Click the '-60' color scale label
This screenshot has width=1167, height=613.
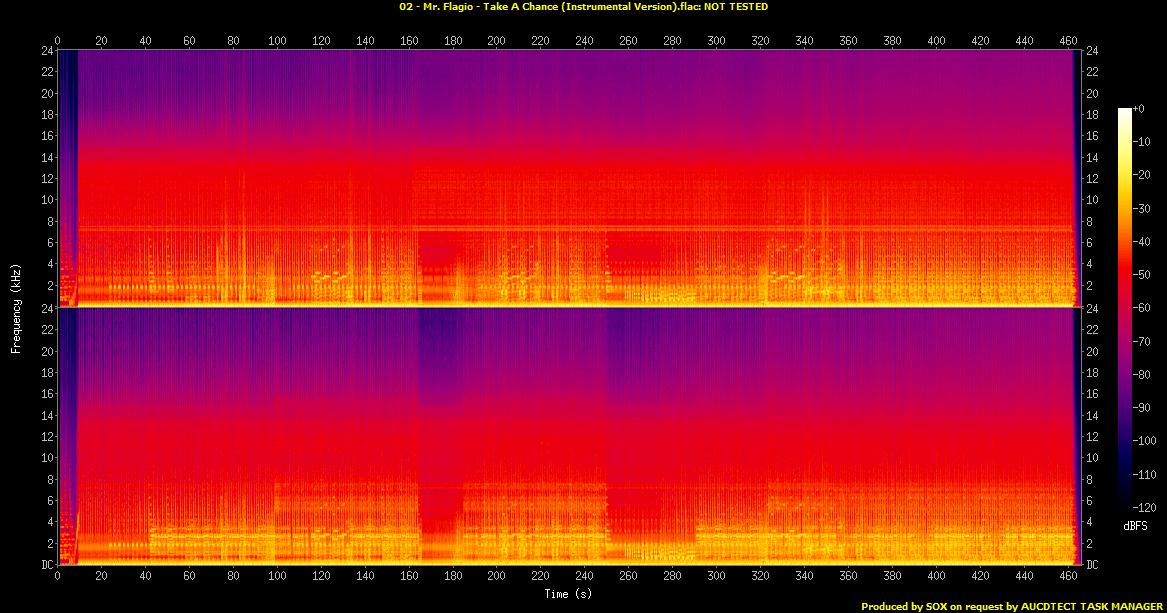point(1142,308)
